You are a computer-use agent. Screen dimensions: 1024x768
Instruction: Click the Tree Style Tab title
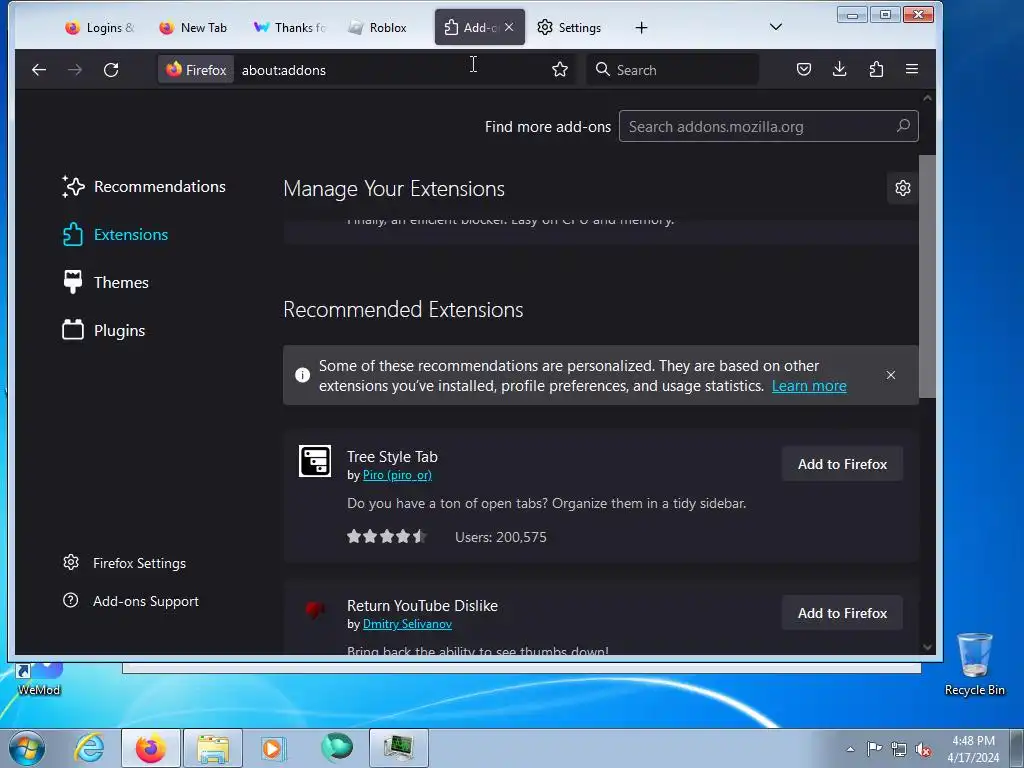coord(392,456)
